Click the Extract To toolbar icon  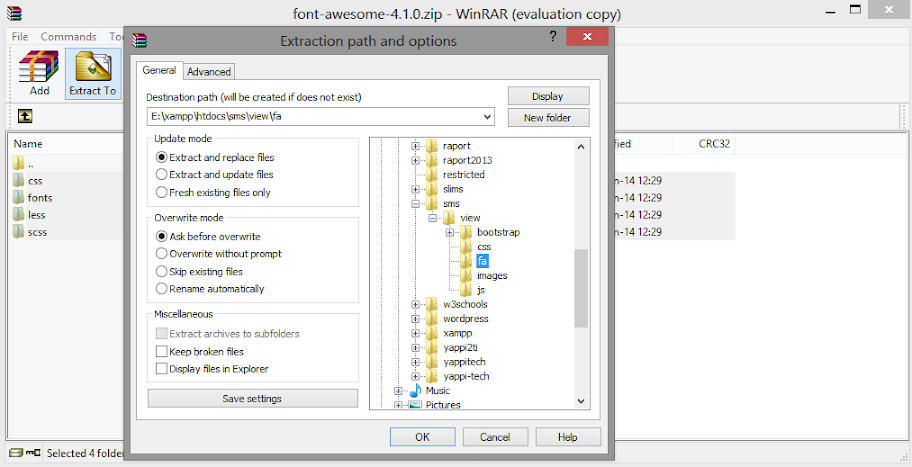[93, 66]
